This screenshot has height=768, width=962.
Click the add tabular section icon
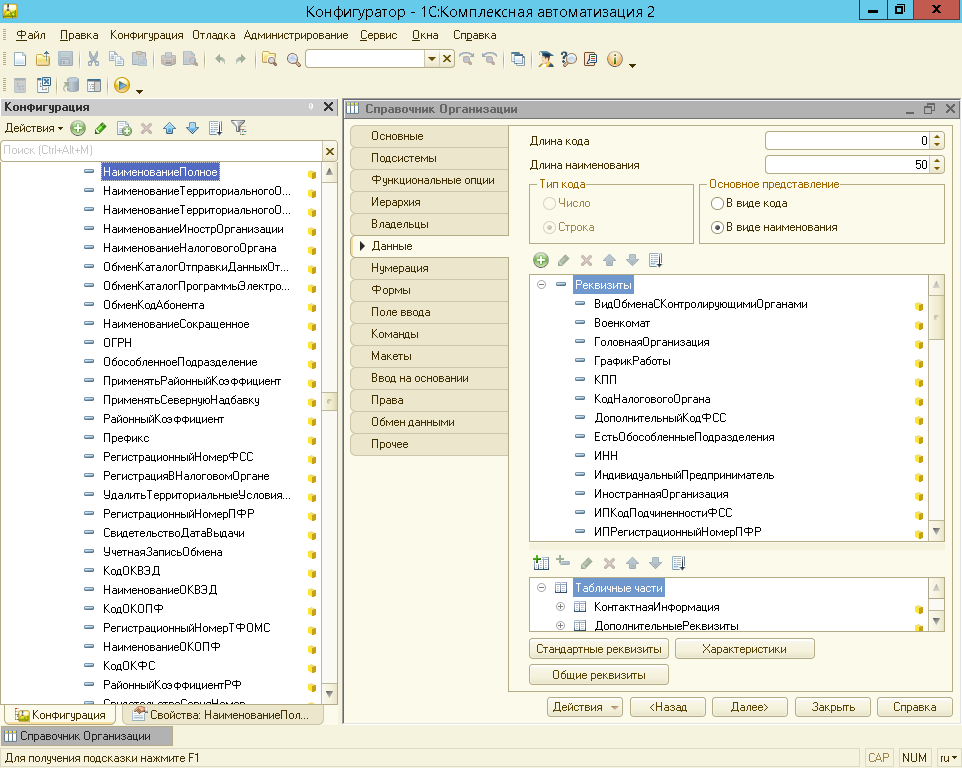click(x=541, y=563)
